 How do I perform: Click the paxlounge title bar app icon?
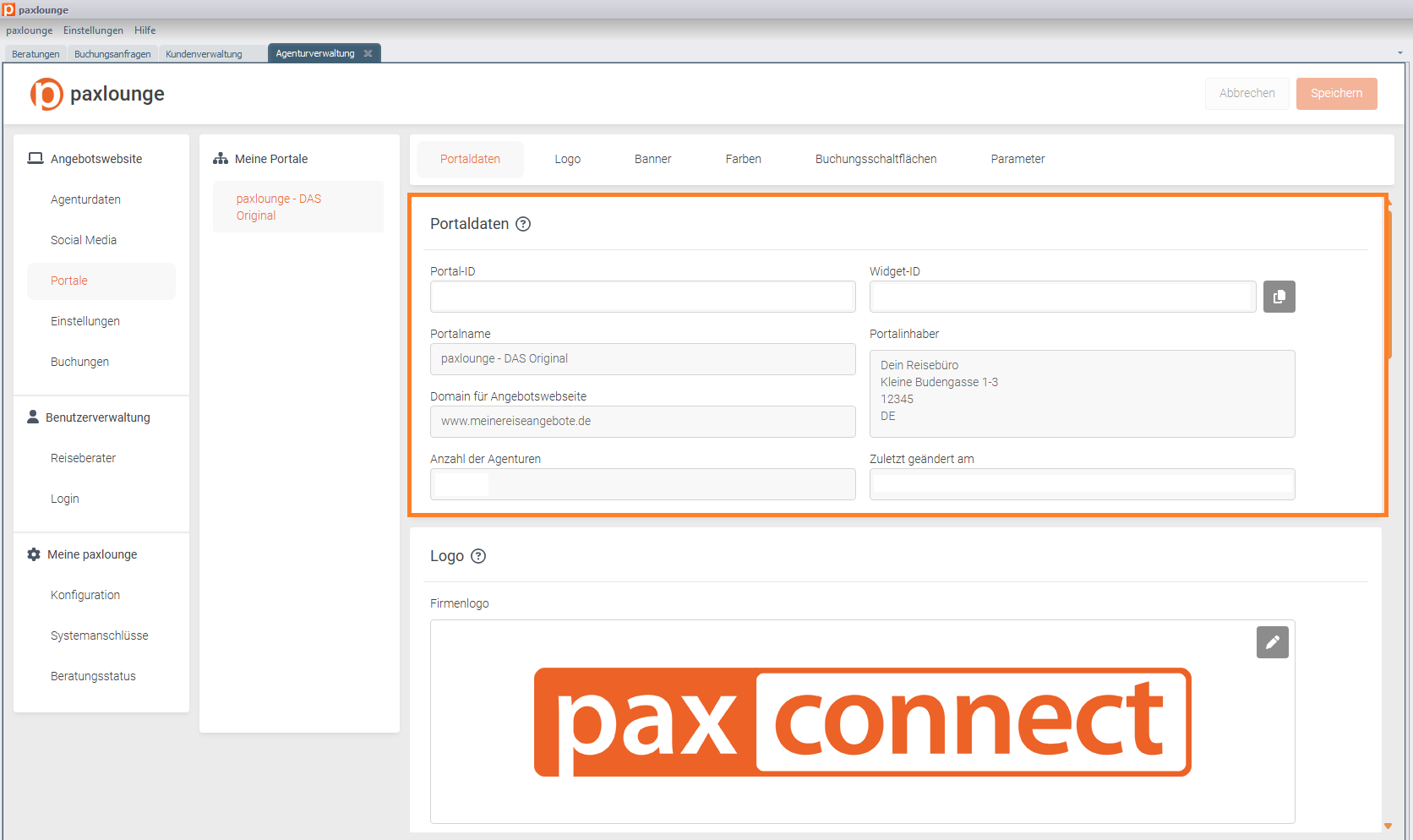[8, 9]
